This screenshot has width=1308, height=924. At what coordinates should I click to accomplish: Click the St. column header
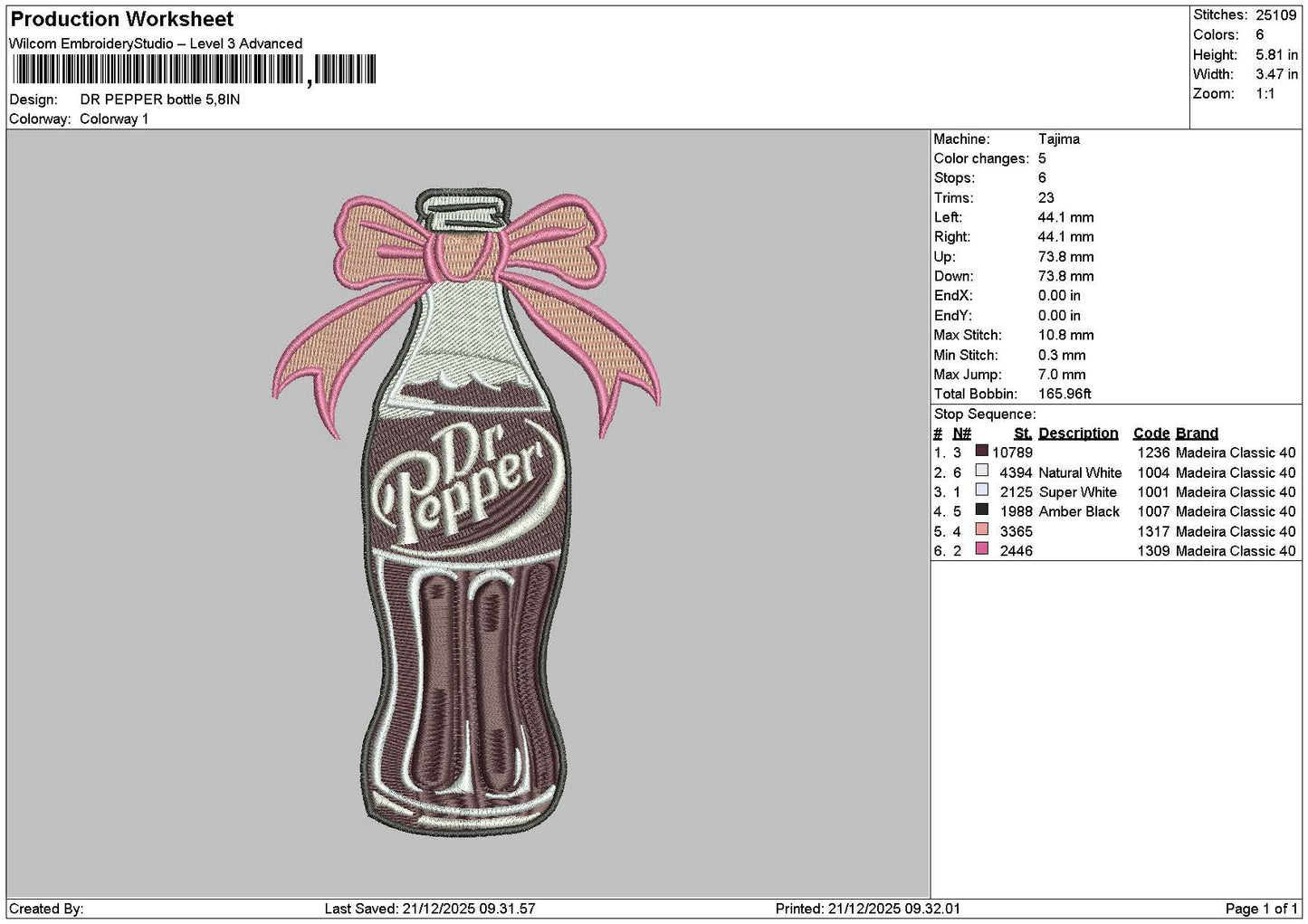(1023, 433)
